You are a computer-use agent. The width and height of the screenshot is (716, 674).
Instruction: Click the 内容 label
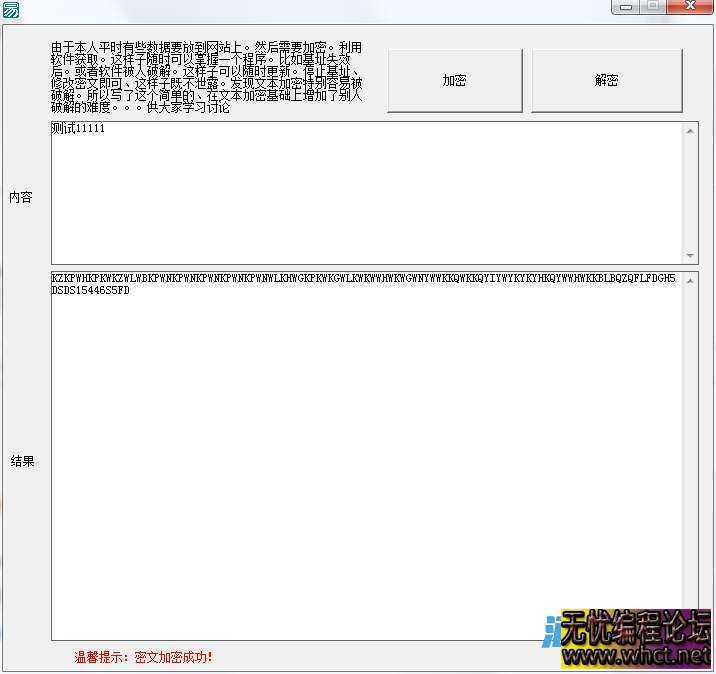[21, 197]
